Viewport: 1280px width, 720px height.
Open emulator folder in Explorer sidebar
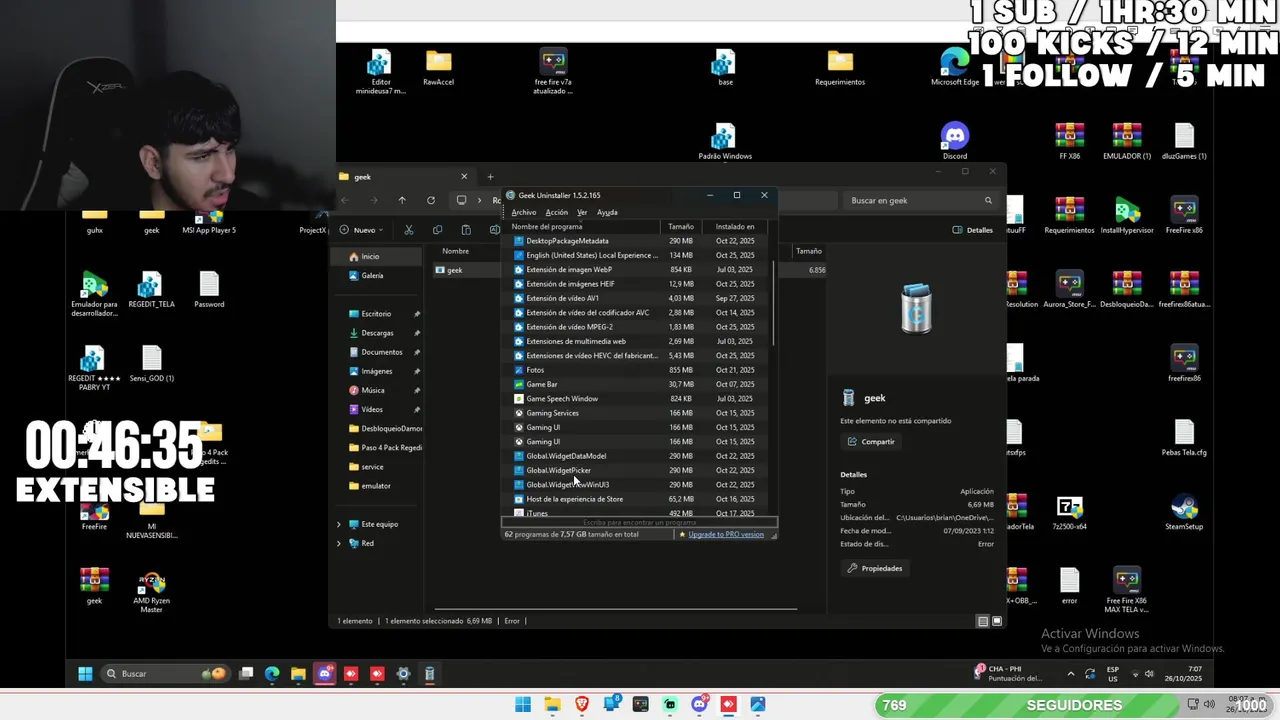[x=376, y=486]
